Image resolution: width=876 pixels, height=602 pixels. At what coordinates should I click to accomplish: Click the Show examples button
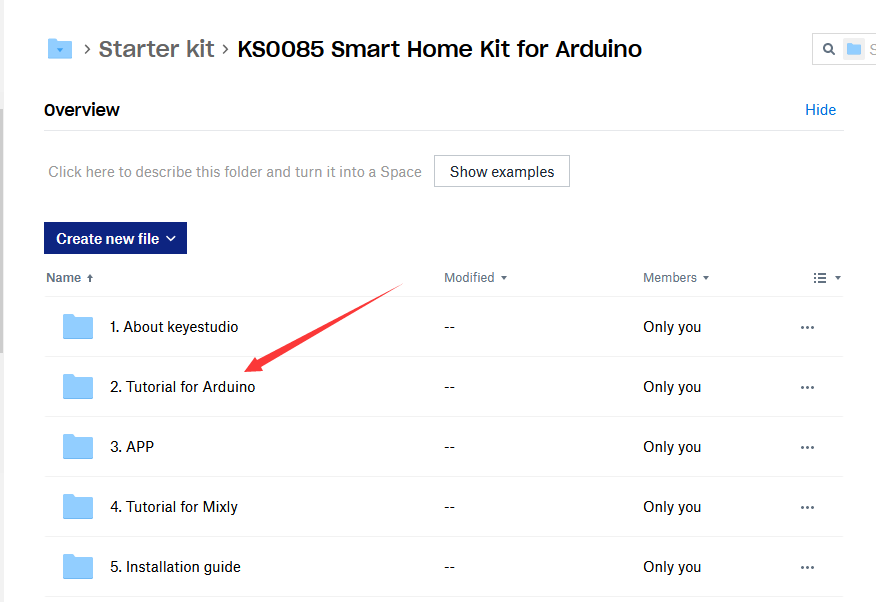coord(502,171)
